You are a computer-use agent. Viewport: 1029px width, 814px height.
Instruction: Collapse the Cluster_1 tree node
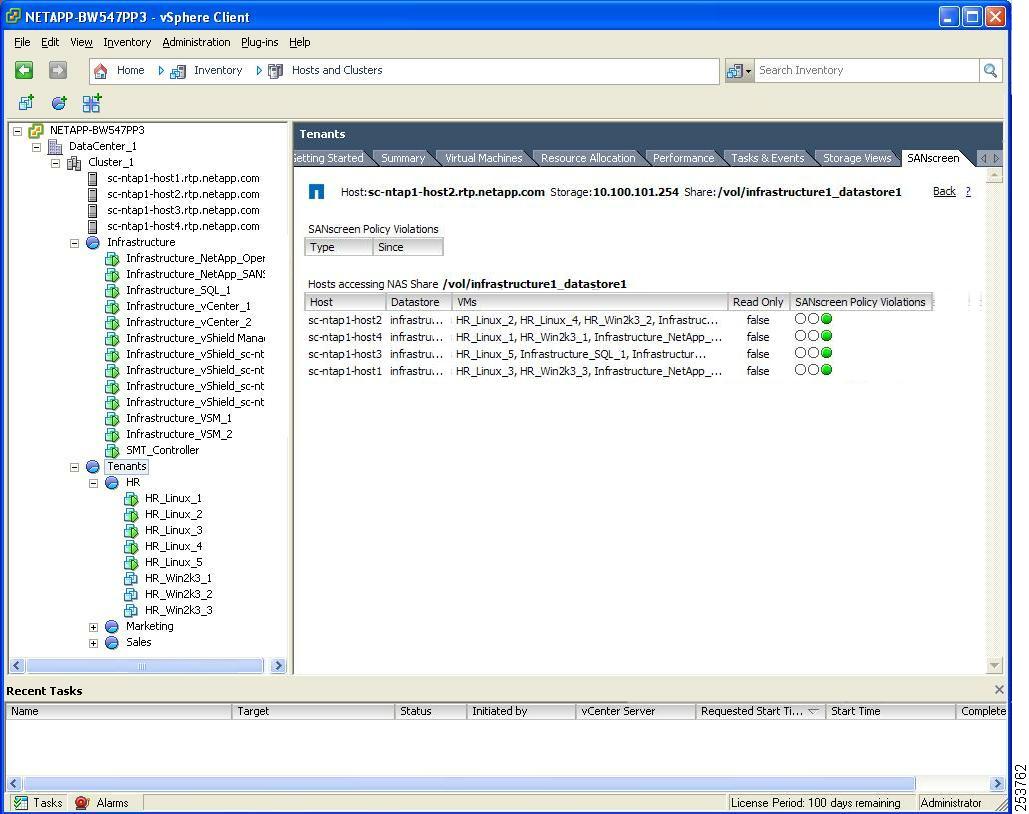(x=56, y=163)
